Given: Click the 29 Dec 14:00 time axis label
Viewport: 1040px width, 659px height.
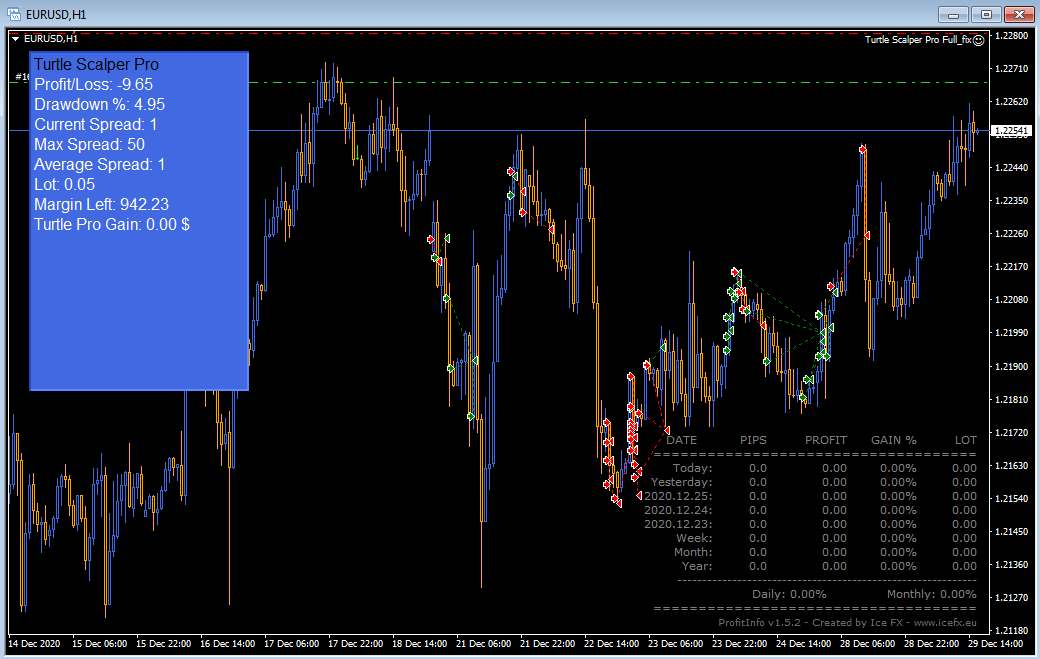Looking at the screenshot, I should (x=996, y=644).
